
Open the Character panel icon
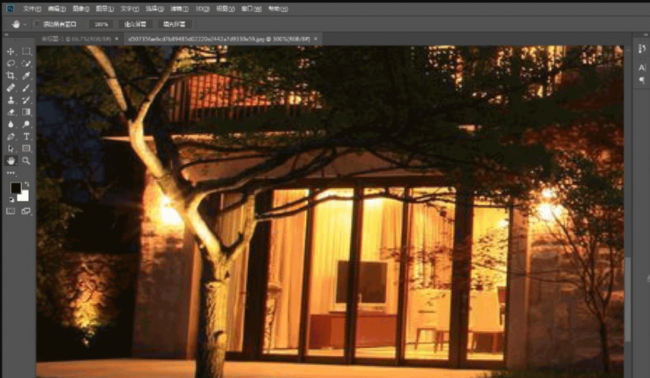[642, 68]
